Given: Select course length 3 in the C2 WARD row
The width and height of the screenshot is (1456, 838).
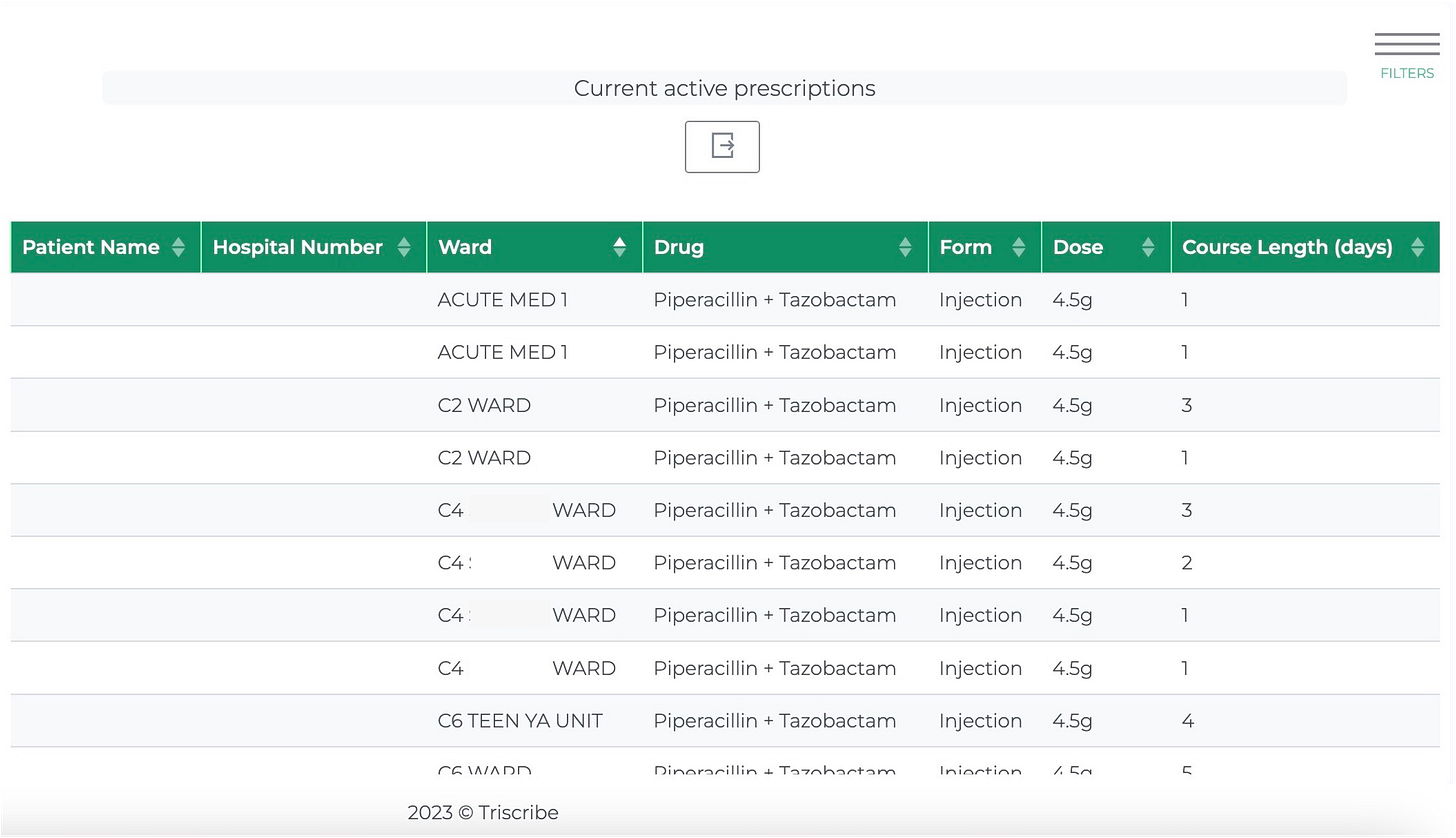Looking at the screenshot, I should click(x=1187, y=405).
